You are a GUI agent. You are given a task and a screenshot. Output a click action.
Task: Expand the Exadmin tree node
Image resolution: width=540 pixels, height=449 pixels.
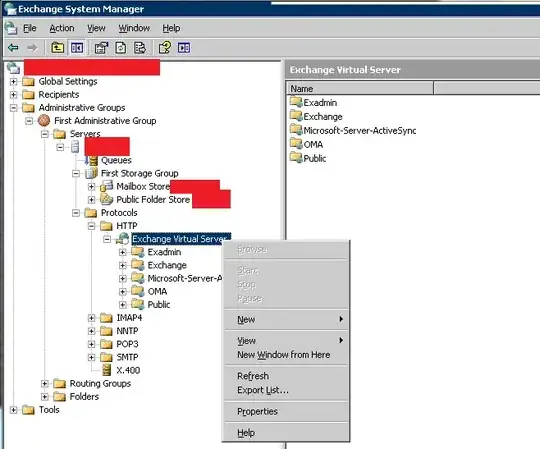pos(123,252)
